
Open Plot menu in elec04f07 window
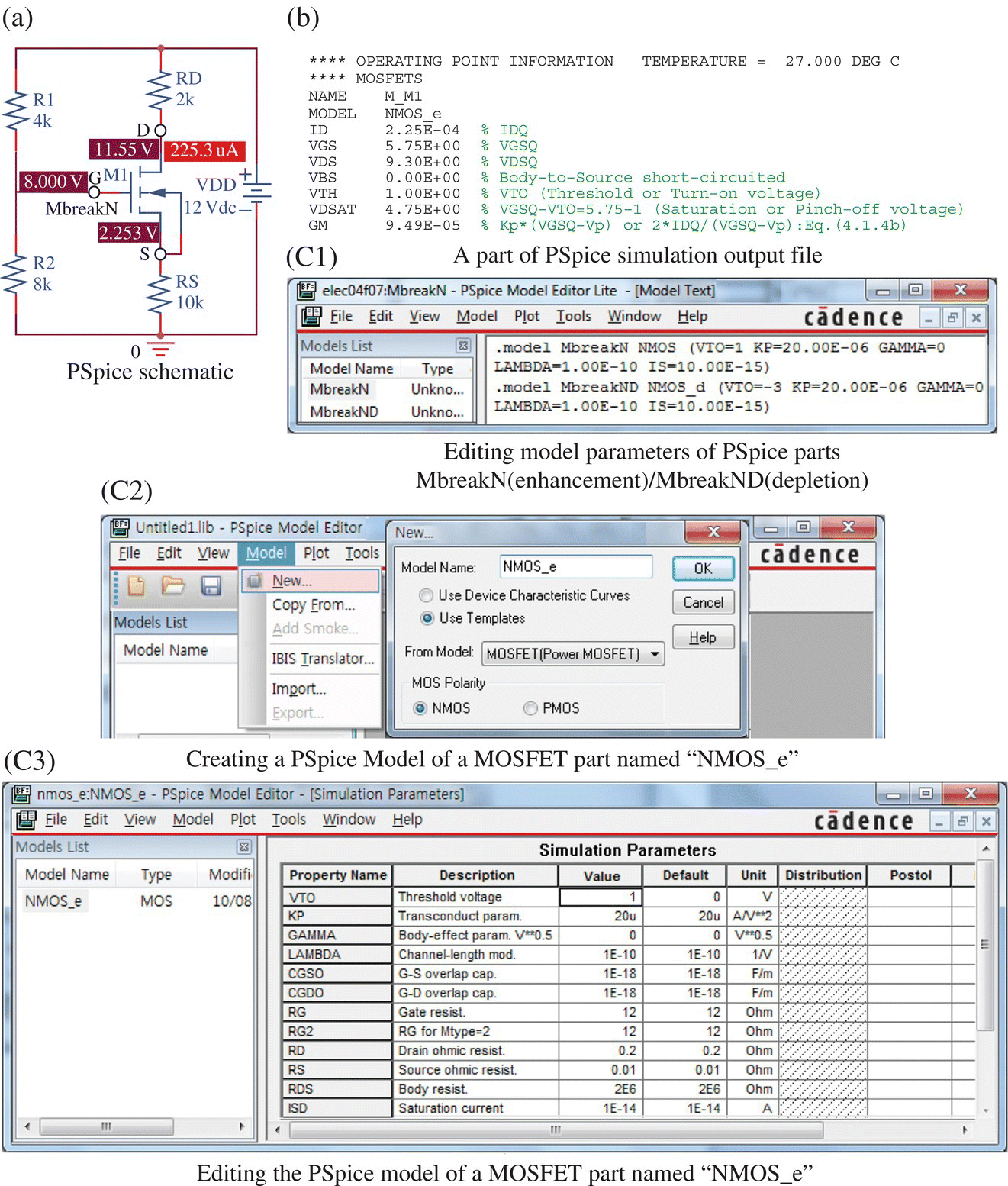[527, 316]
